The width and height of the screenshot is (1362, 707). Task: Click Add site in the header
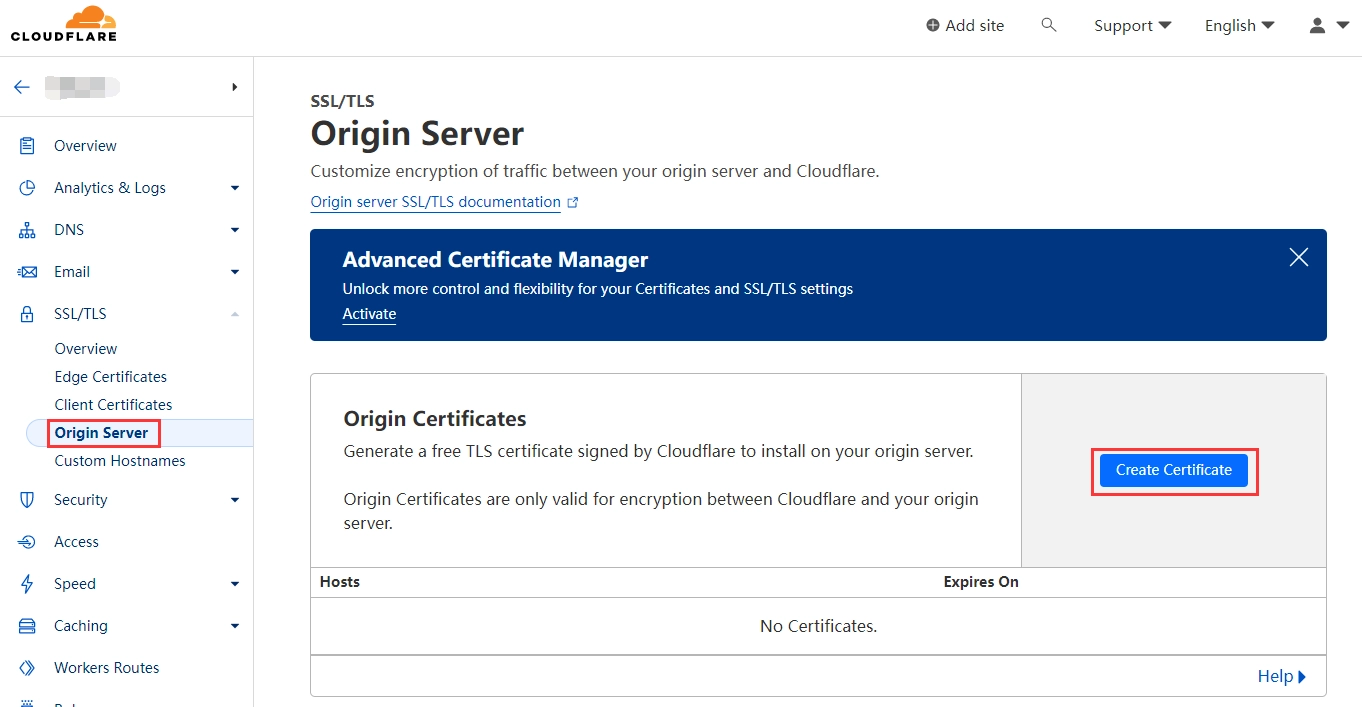click(x=964, y=26)
